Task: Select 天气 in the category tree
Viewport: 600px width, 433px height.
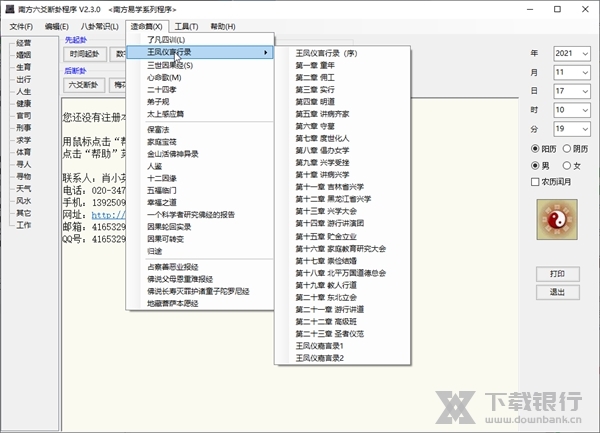Action: click(x=24, y=189)
